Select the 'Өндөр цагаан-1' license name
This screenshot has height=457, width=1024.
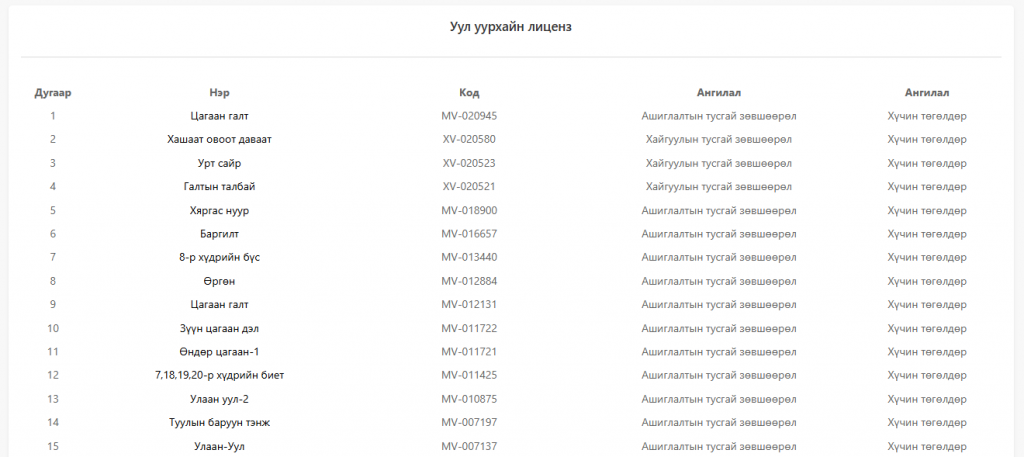pos(219,352)
